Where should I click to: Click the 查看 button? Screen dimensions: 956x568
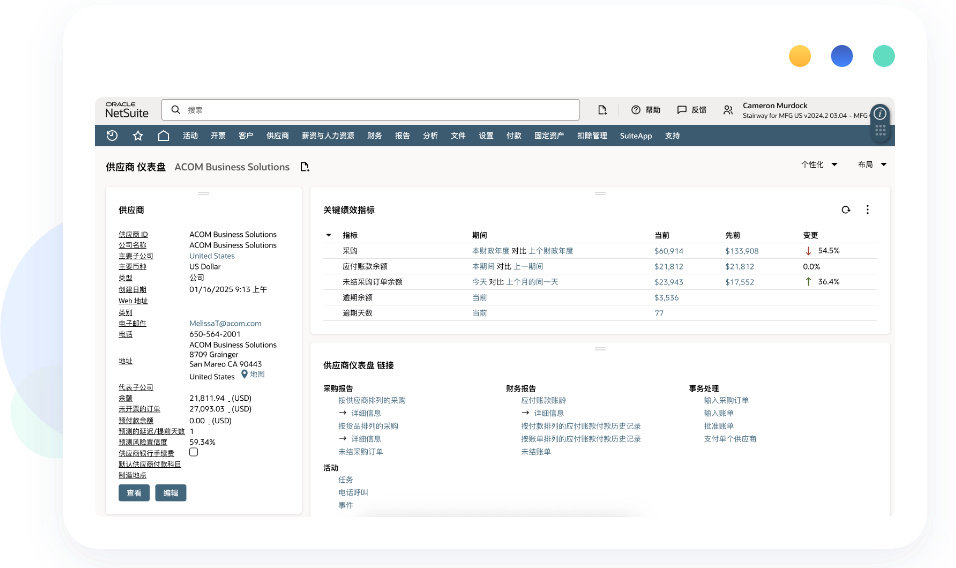[134, 492]
